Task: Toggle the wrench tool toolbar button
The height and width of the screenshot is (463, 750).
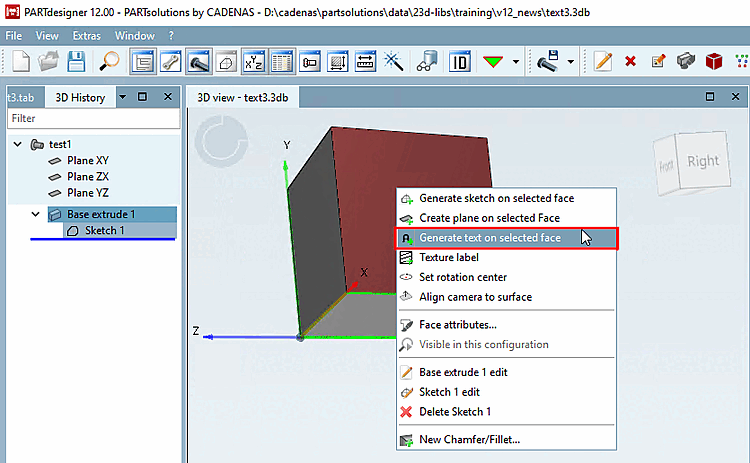Action: (x=170, y=62)
